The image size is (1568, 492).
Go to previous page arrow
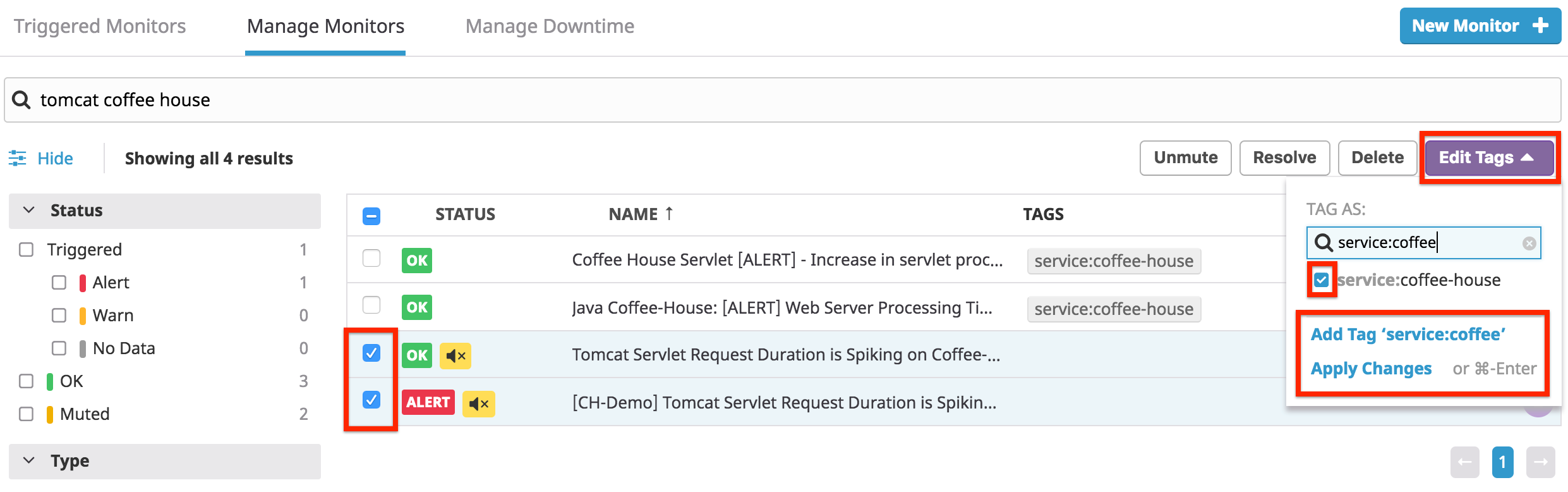[x=1464, y=462]
